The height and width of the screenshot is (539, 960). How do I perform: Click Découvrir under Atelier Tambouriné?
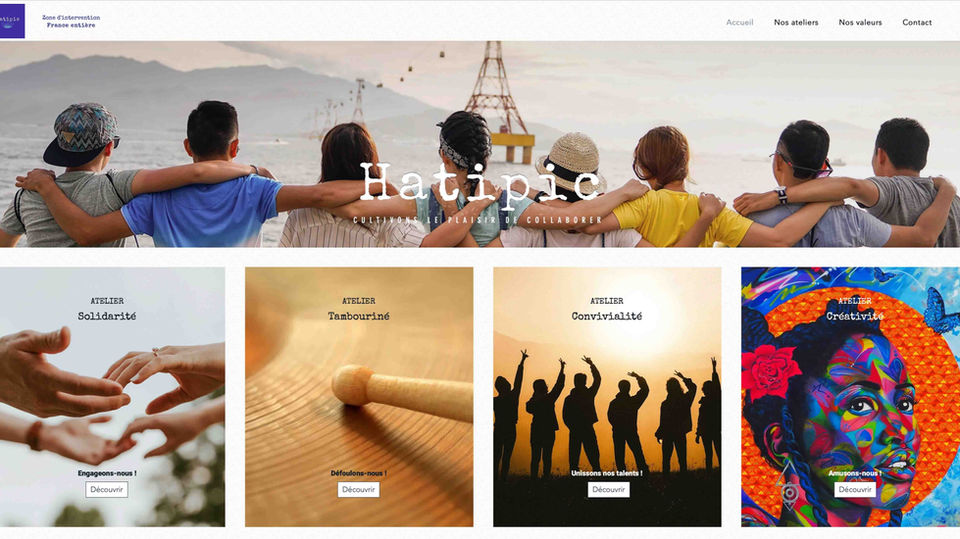click(358, 489)
